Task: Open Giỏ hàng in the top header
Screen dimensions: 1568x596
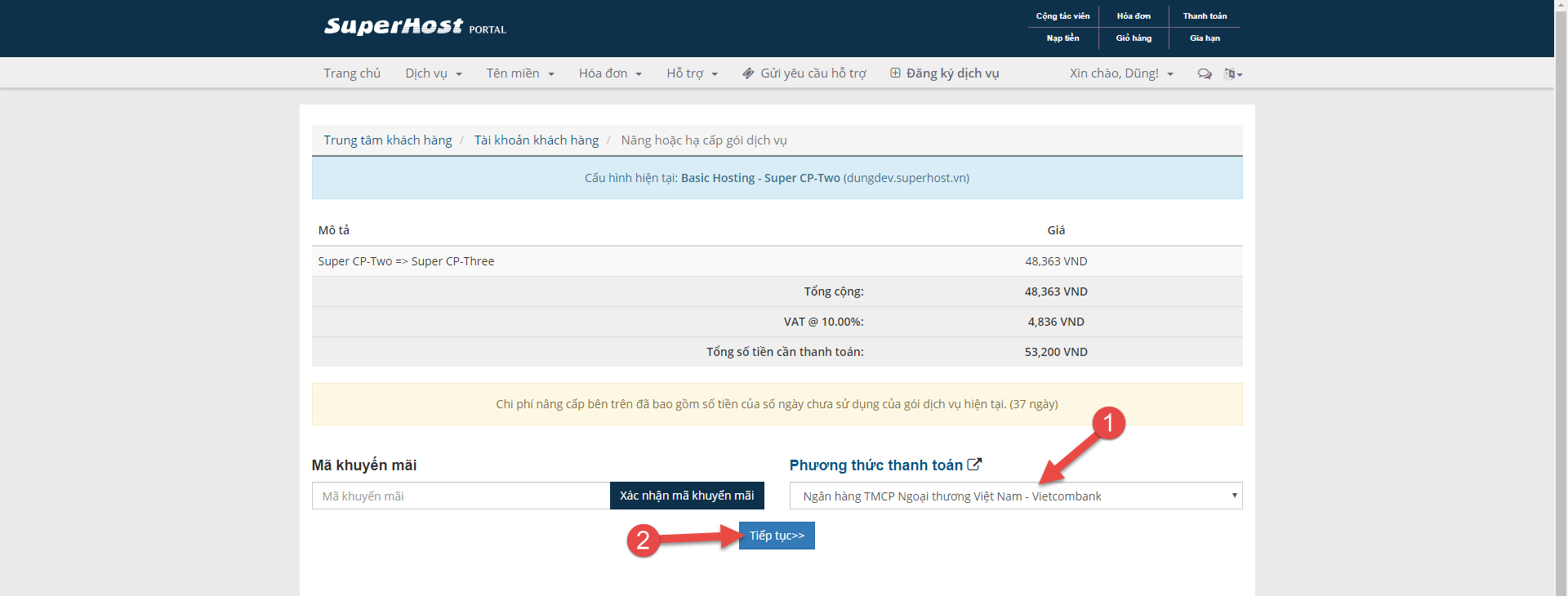Action: click(x=1134, y=38)
